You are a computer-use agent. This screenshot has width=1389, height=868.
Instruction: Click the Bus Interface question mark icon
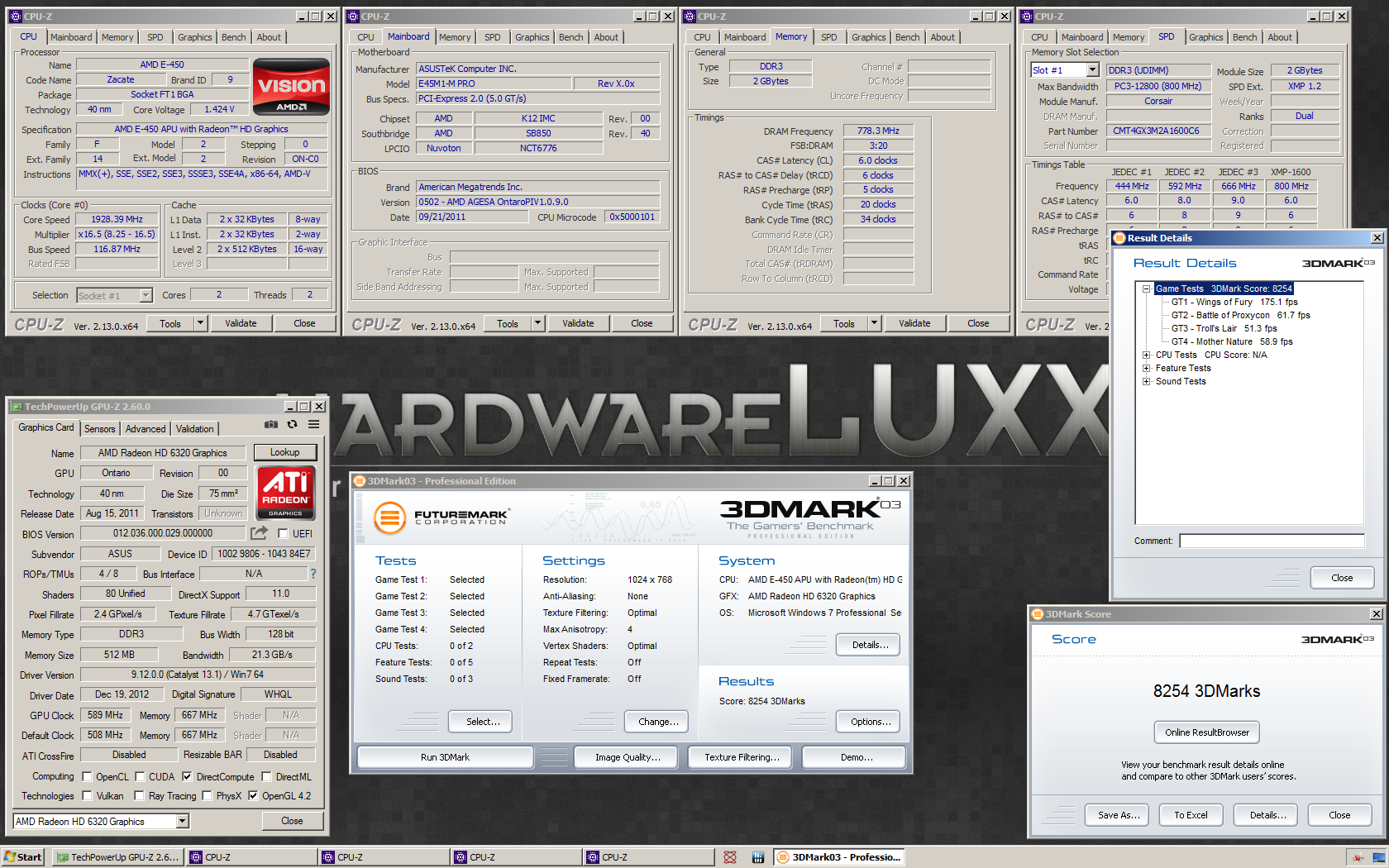[x=313, y=574]
